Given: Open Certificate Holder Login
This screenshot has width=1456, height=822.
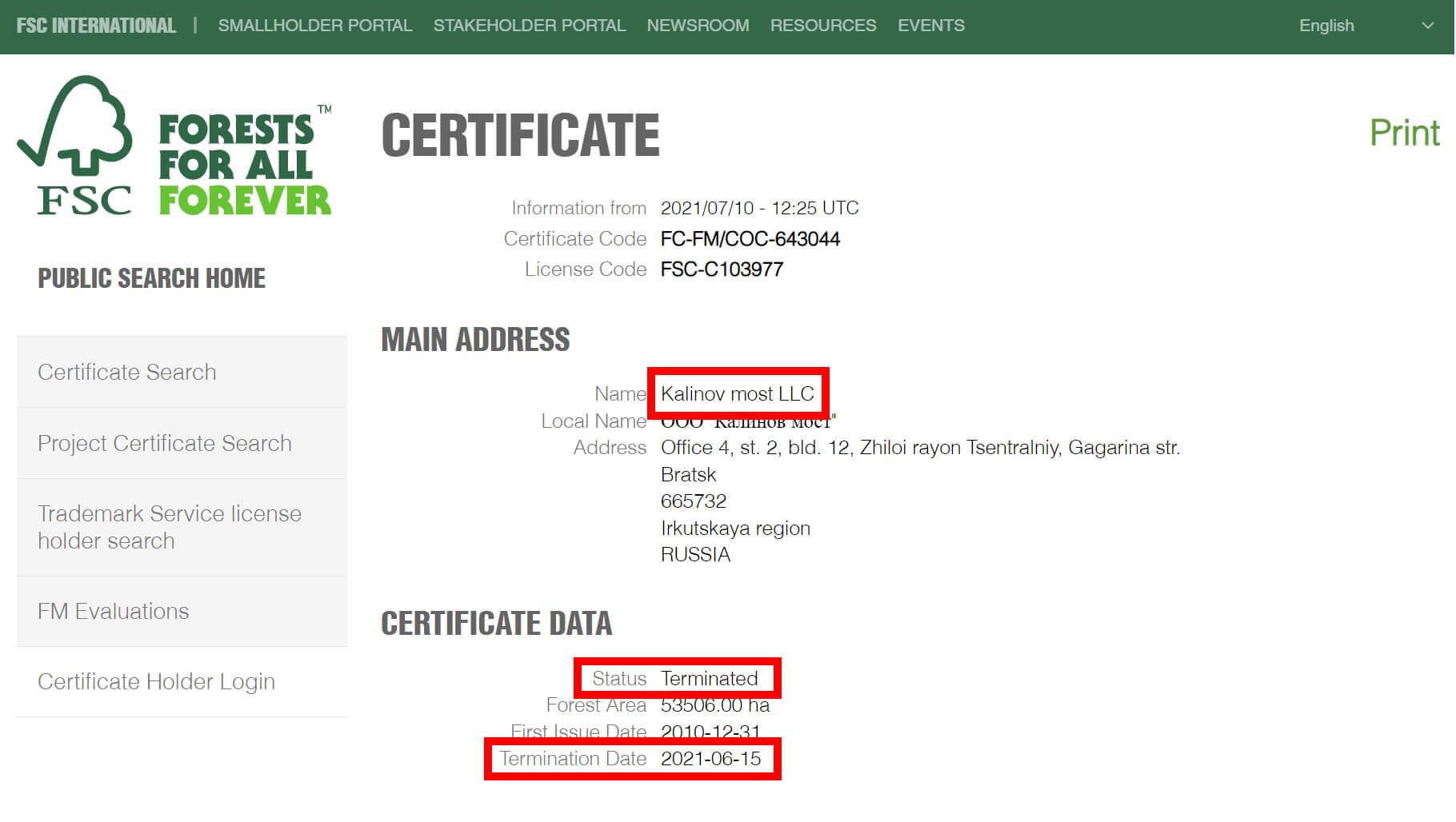Looking at the screenshot, I should tap(182, 681).
